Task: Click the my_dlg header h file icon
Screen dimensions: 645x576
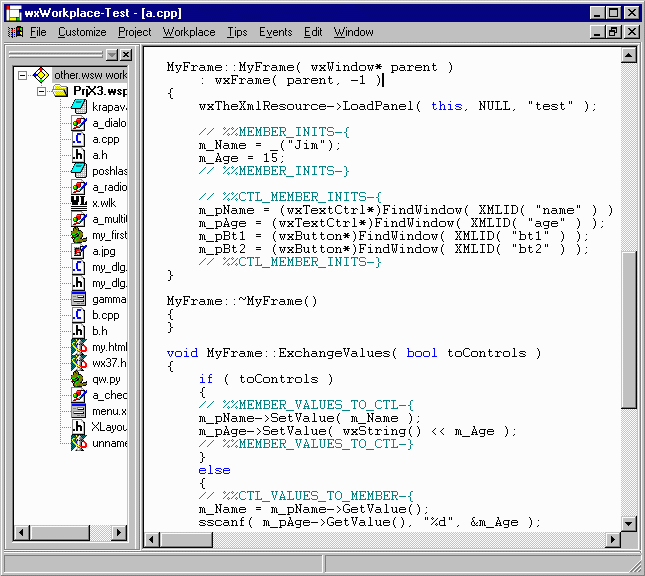Action: pos(79,283)
